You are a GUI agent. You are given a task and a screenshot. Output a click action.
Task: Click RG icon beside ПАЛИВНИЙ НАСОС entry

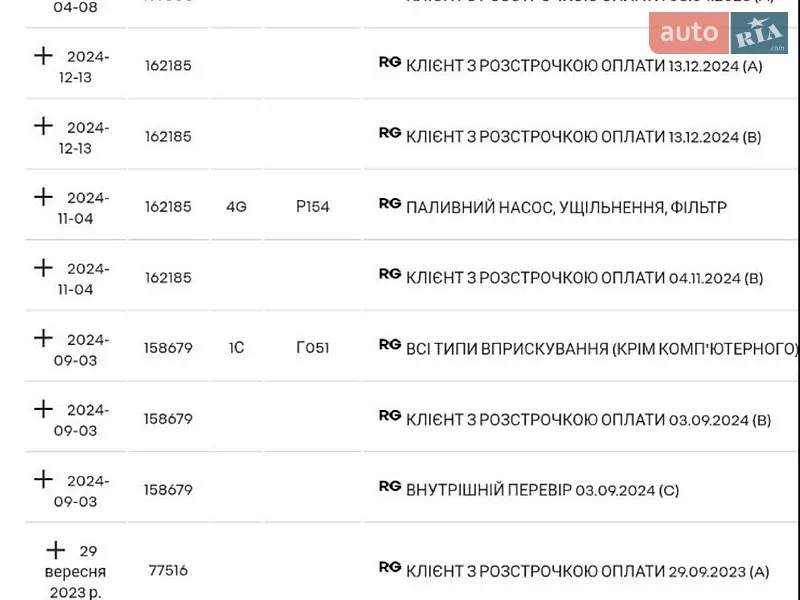[390, 204]
